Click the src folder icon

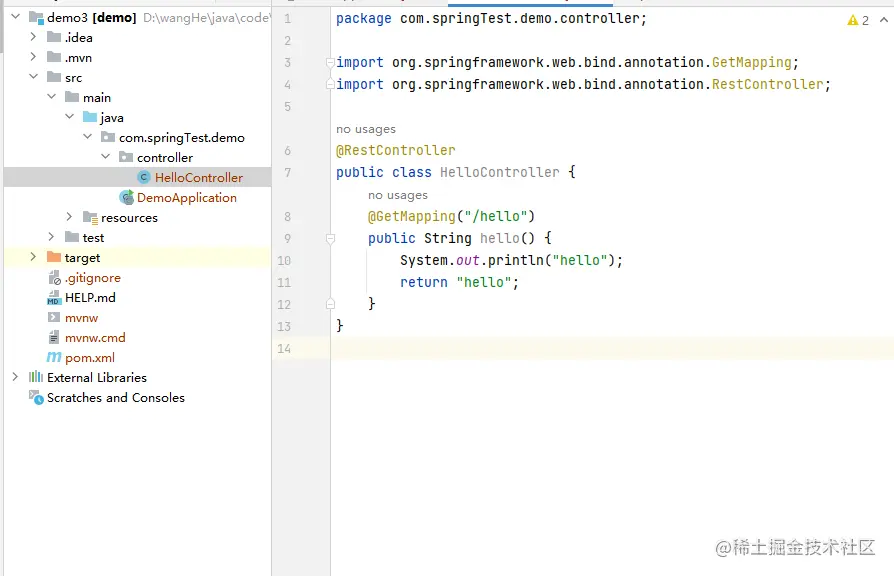54,77
